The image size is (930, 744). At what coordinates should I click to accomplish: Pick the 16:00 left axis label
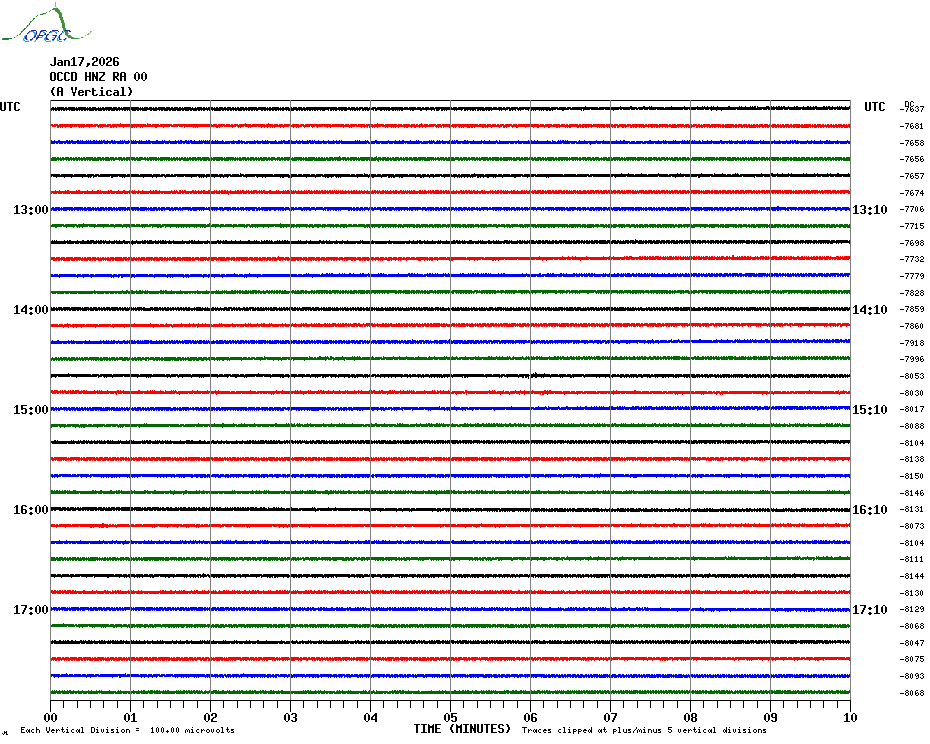click(30, 510)
